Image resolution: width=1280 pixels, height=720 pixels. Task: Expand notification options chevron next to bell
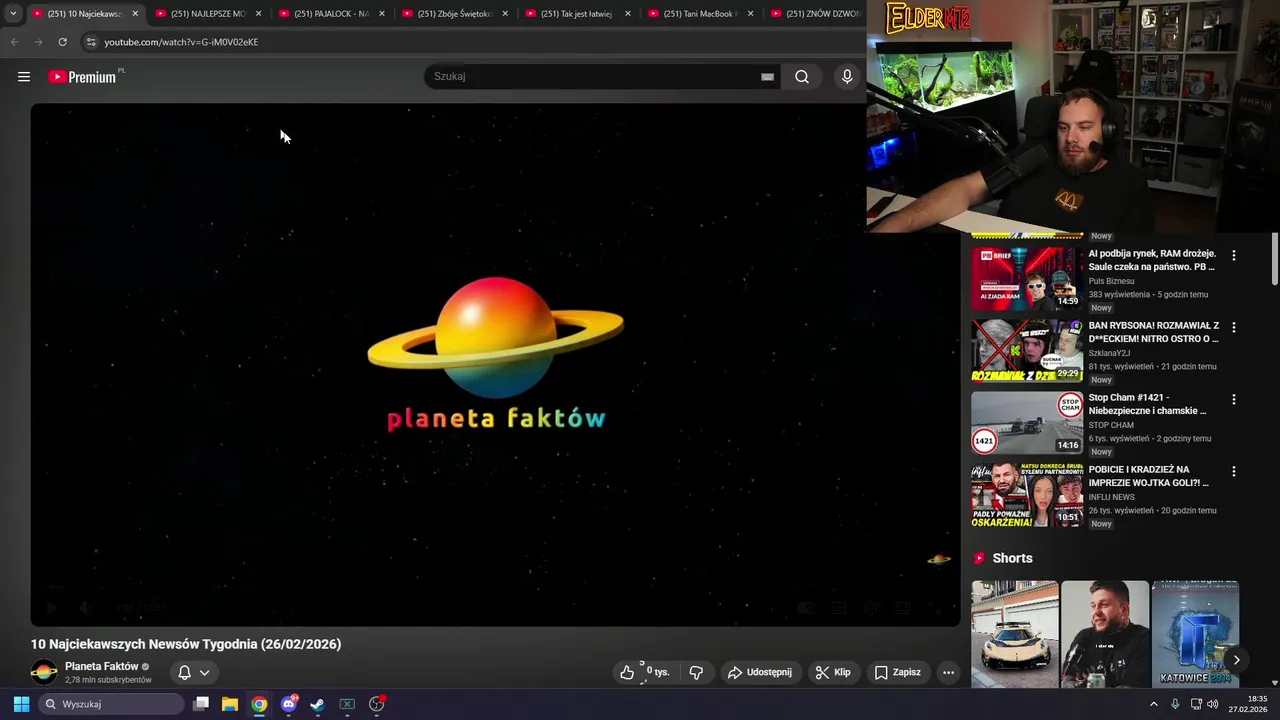coord(204,672)
